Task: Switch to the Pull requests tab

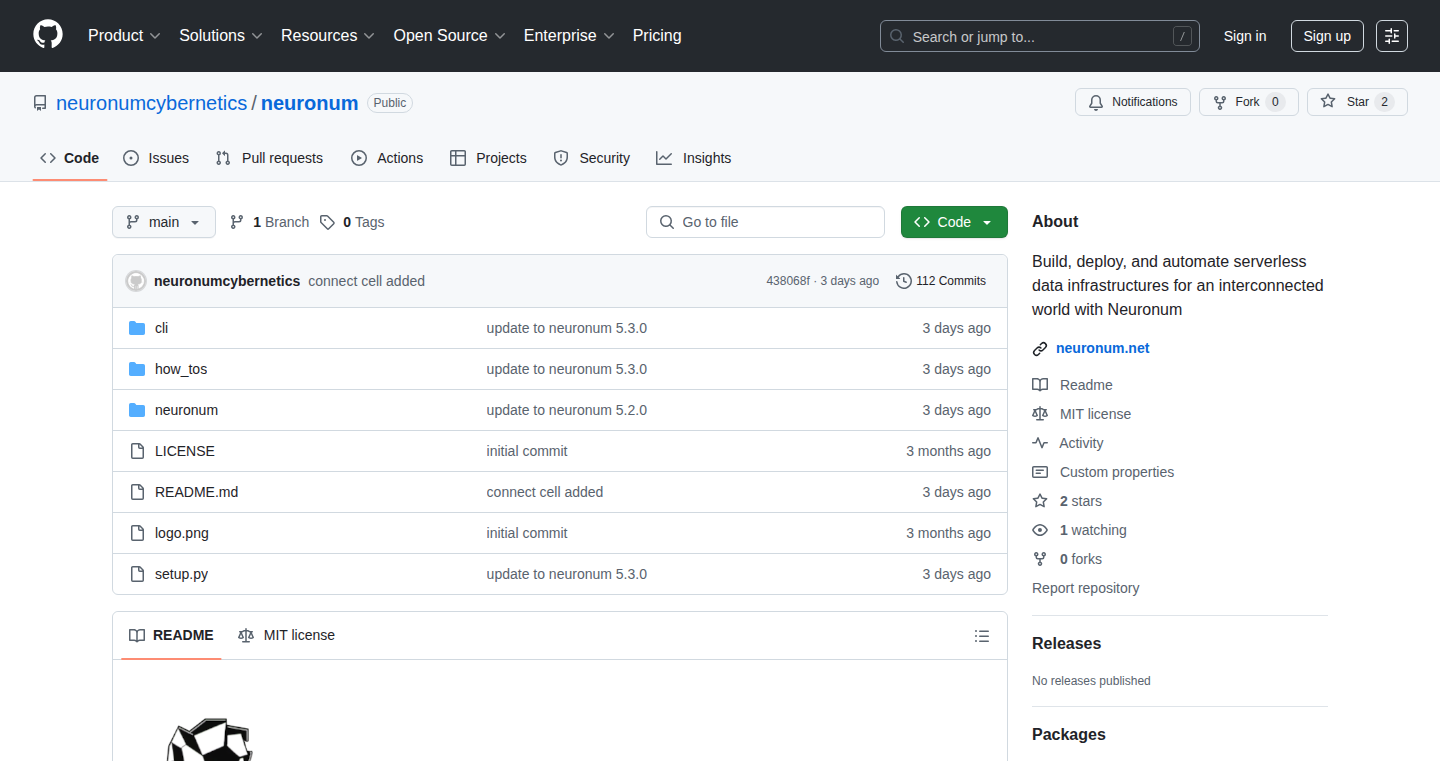Action: [x=270, y=158]
